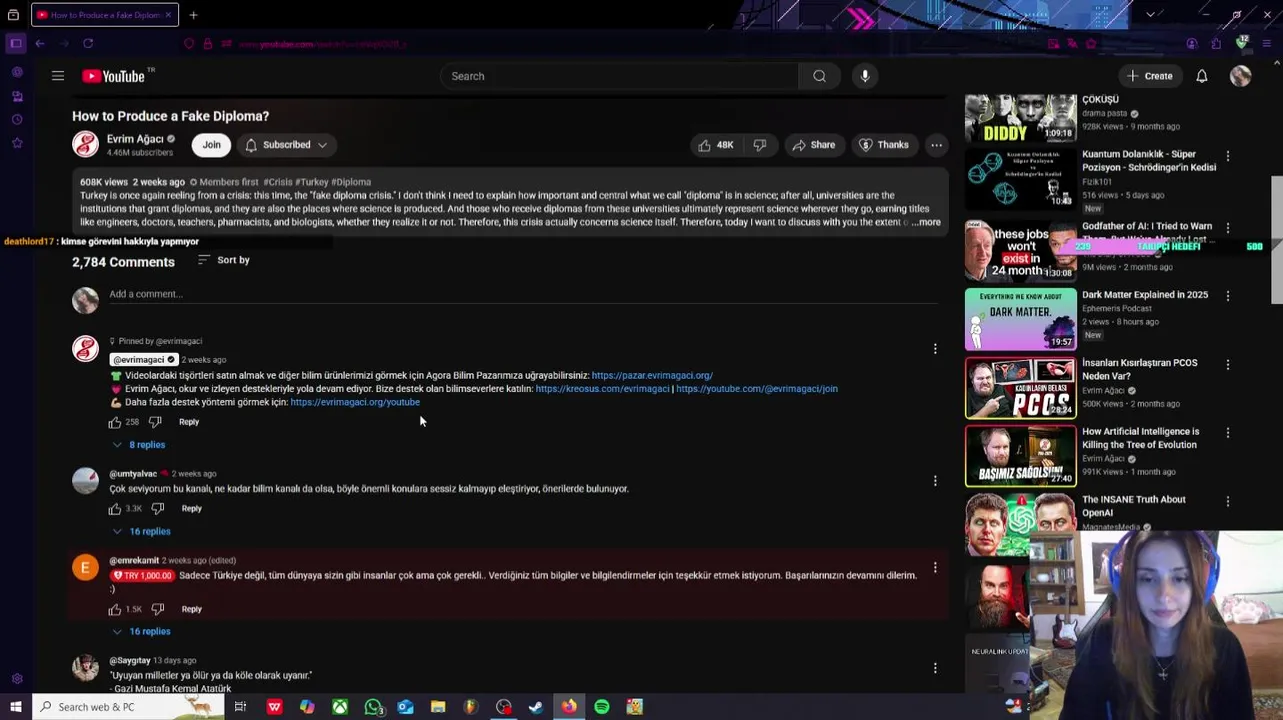Open The INSANE Truth About OpenAI title
The image size is (1283, 720).
(1134, 506)
